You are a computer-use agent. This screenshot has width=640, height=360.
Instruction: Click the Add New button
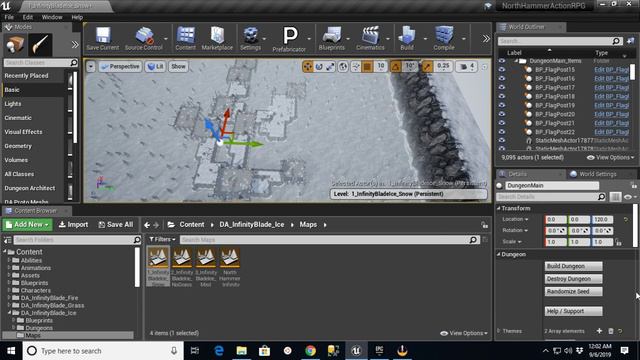click(x=27, y=224)
